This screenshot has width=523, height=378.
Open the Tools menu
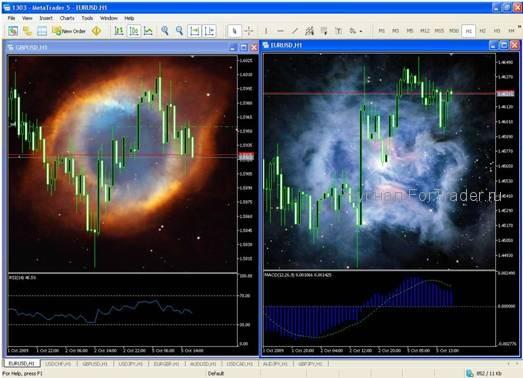(x=87, y=18)
